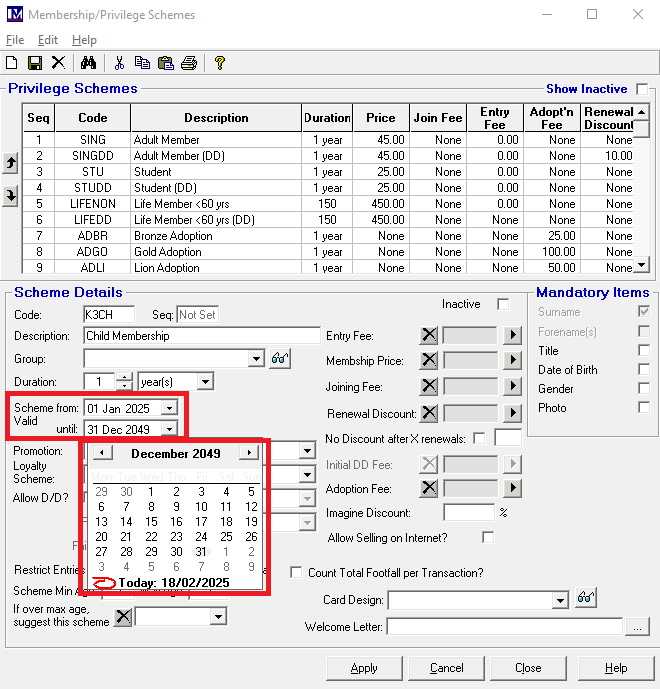The height and width of the screenshot is (689, 660).
Task: Clear Membship Price with its X button
Action: (x=429, y=360)
